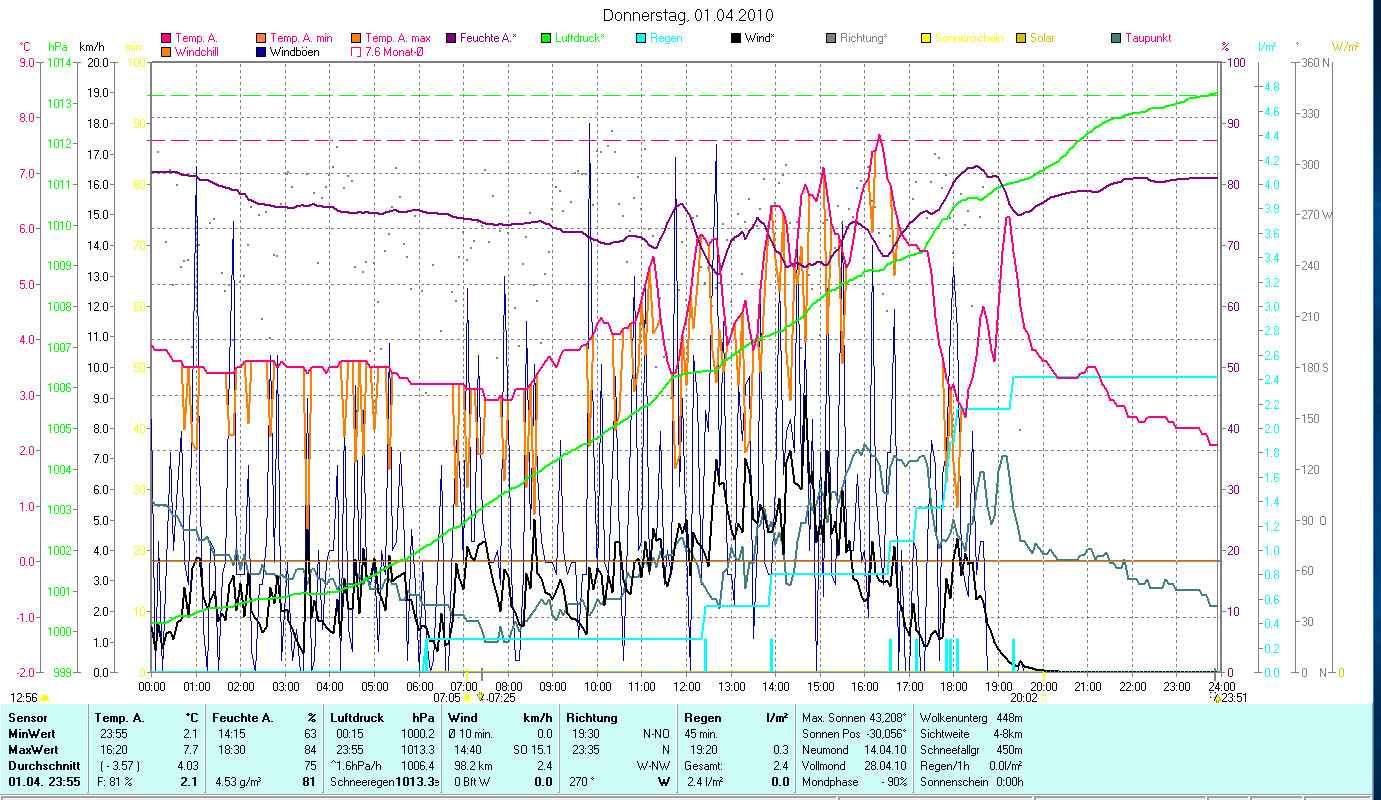Click the Sonnenschein 0.00h entry
The width and height of the screenshot is (1381, 800).
click(x=970, y=782)
